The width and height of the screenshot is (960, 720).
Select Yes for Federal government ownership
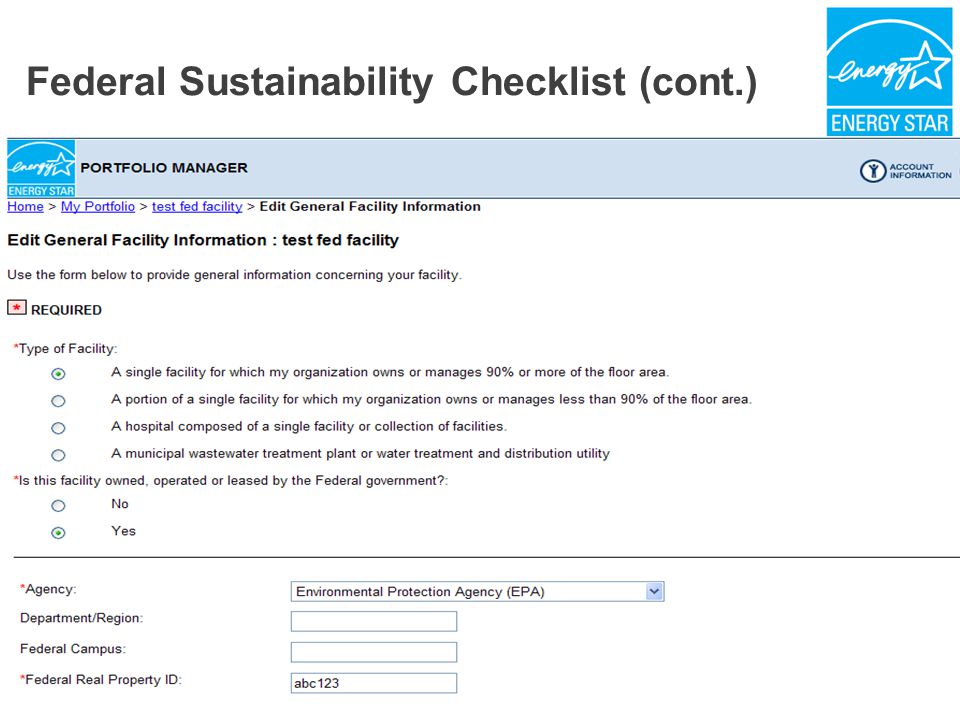pos(58,533)
